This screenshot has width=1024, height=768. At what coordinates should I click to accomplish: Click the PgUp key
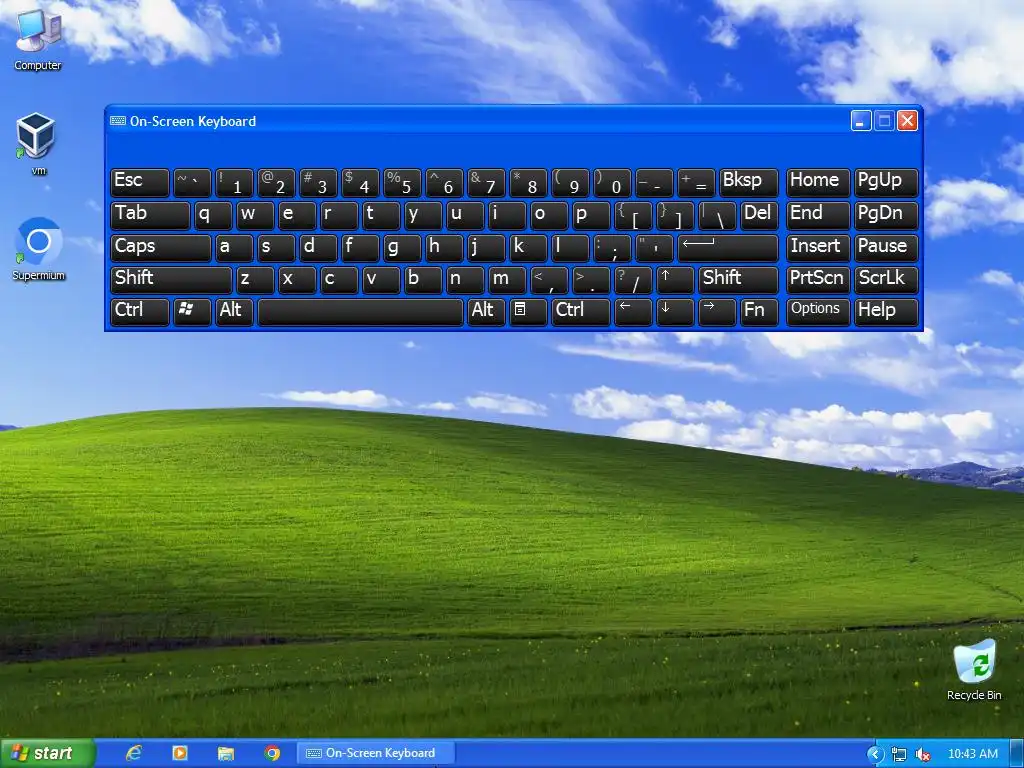click(886, 182)
